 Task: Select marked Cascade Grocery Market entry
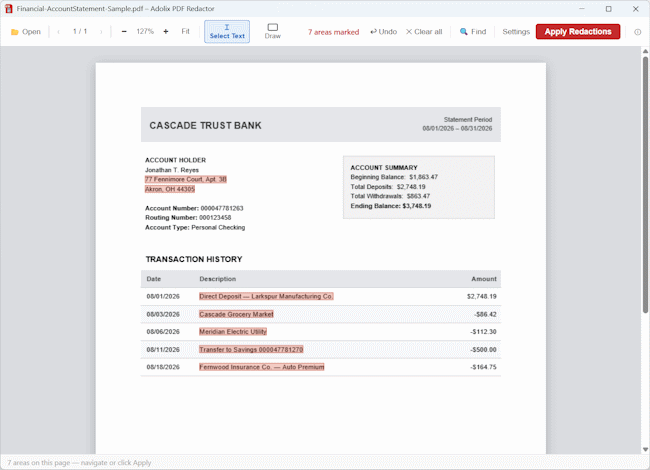pyautogui.click(x=236, y=314)
